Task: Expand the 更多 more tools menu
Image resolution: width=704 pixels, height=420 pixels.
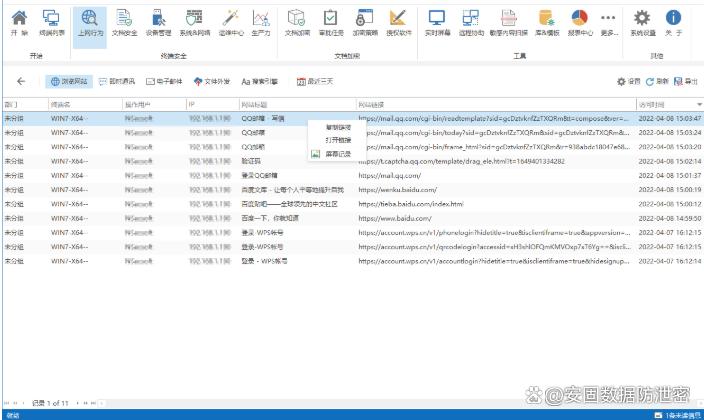Action: coord(608,22)
